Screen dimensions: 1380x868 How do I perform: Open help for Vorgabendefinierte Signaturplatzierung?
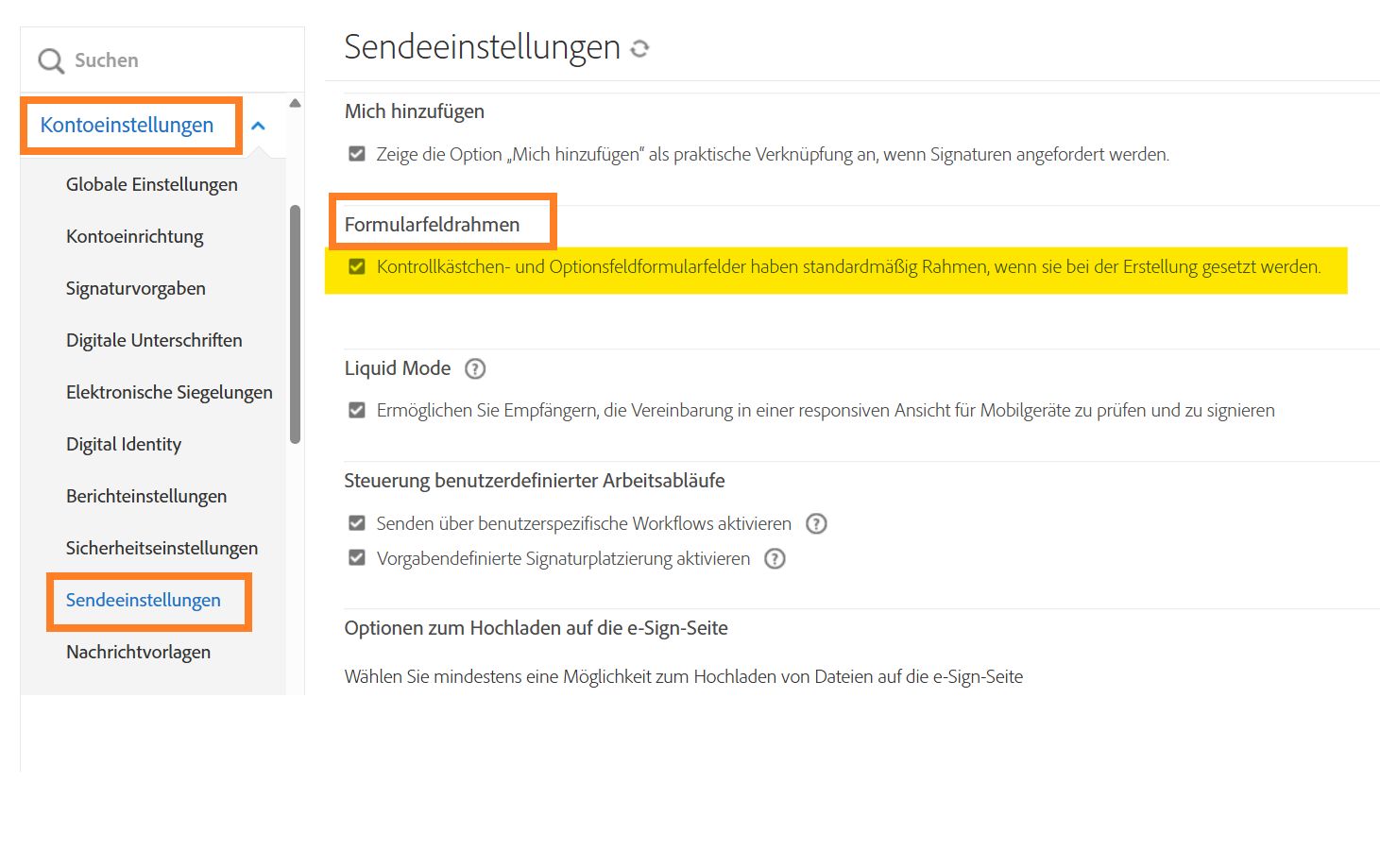[775, 559]
